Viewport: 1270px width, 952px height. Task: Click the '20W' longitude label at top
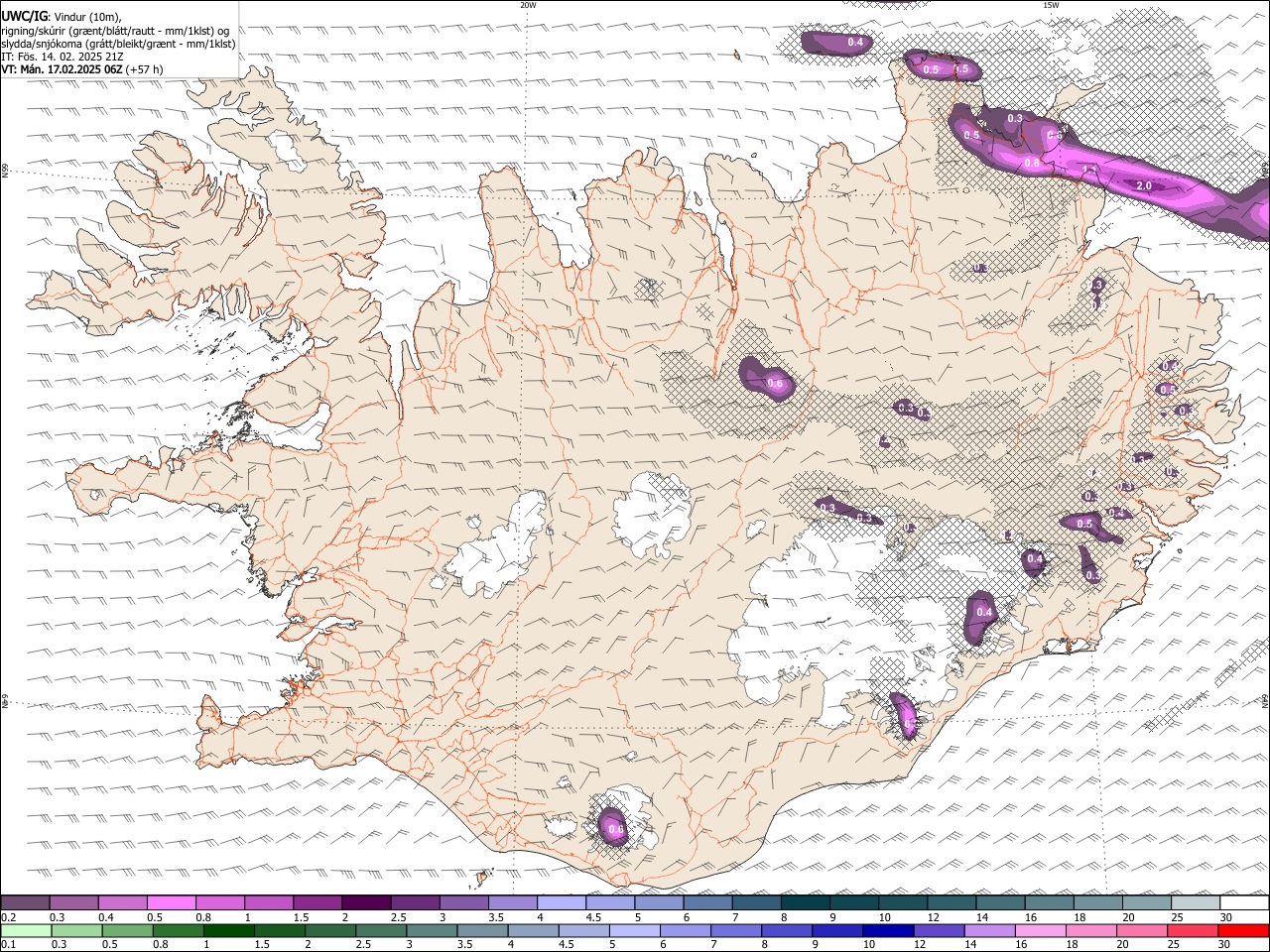pyautogui.click(x=528, y=5)
